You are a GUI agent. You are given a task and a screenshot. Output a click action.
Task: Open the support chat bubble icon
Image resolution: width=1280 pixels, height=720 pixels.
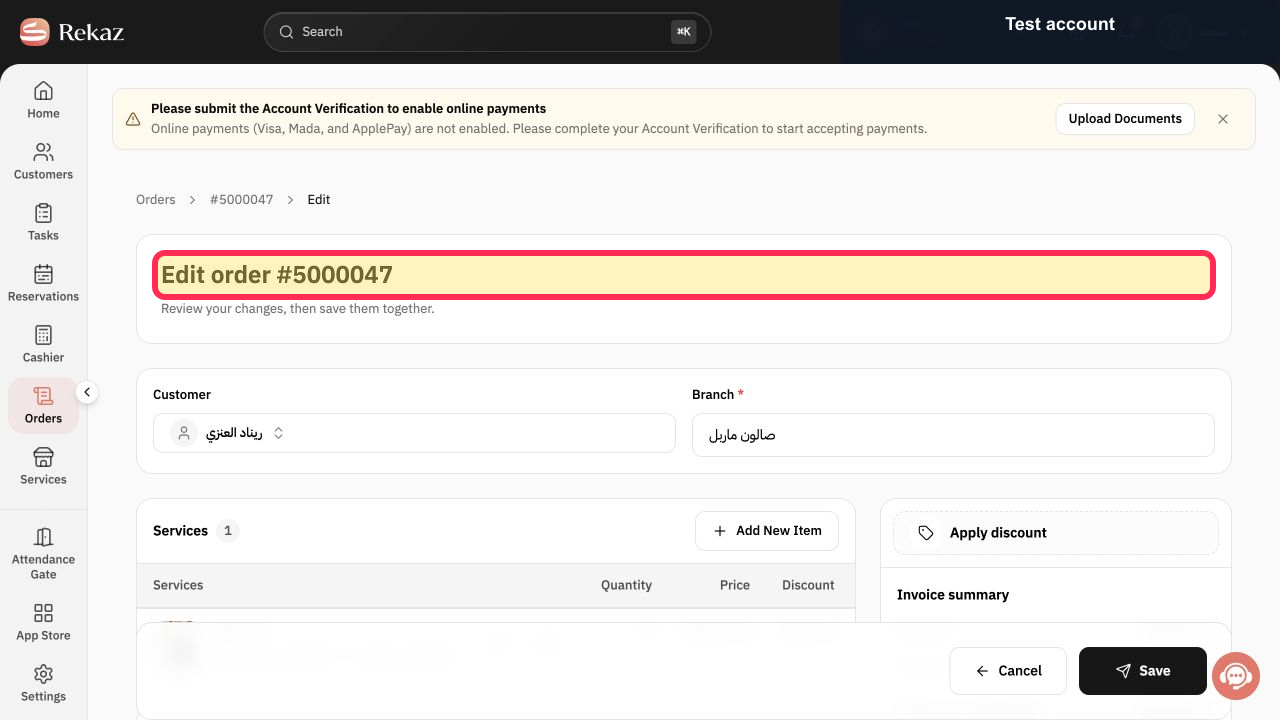coord(1236,675)
